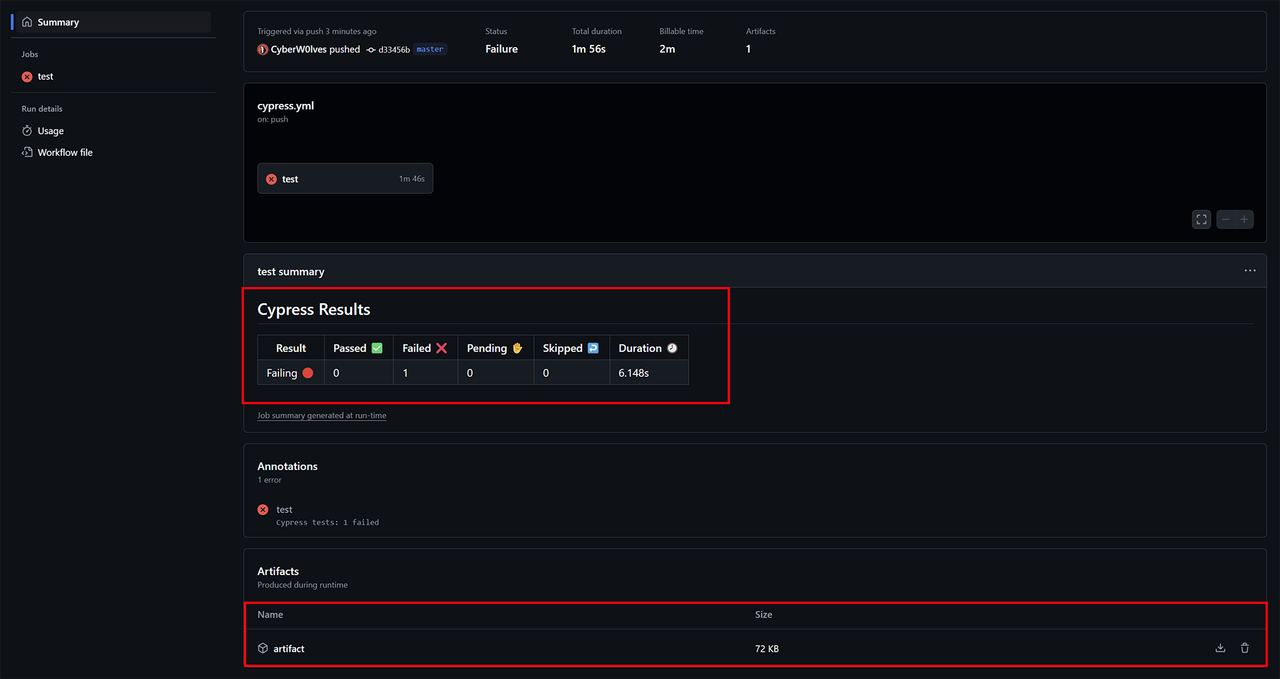This screenshot has height=679, width=1280.
Task: Click the billable time 2m value
Action: (x=667, y=49)
